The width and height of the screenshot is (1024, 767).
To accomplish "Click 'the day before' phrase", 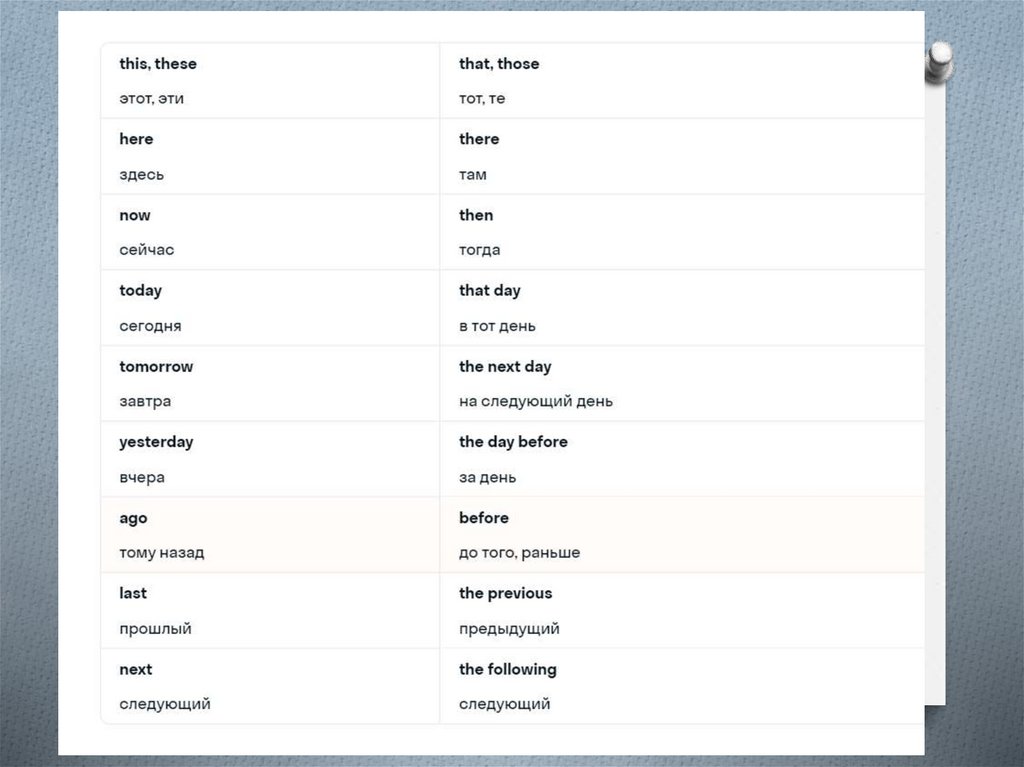I will [513, 442].
